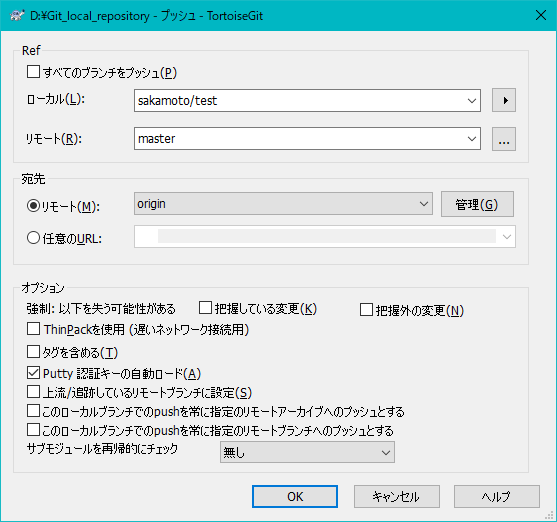Click the TortoiseGit turtle icon in title bar
The image size is (557, 522).
tap(17, 16)
